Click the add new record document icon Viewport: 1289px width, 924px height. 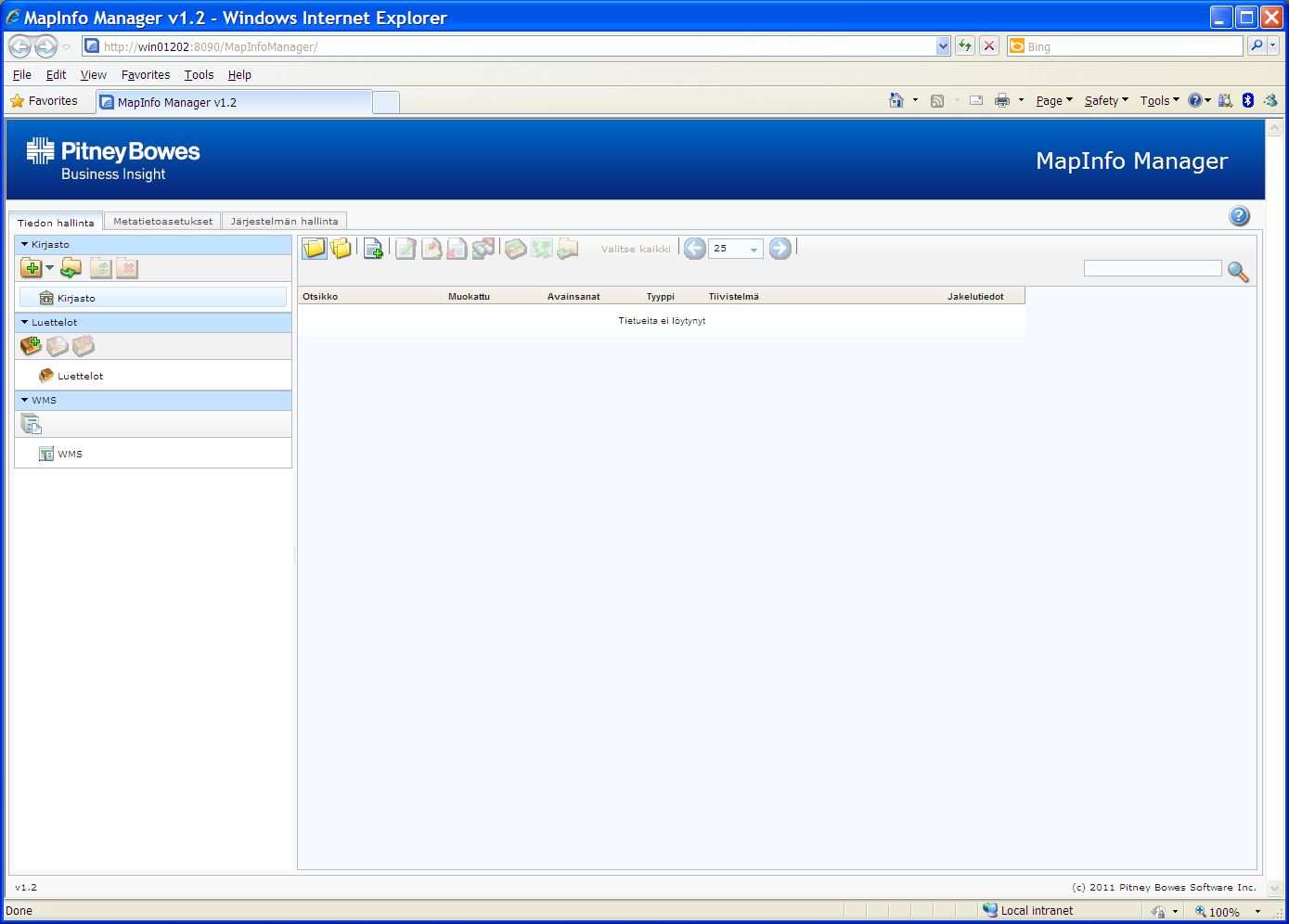coord(373,248)
